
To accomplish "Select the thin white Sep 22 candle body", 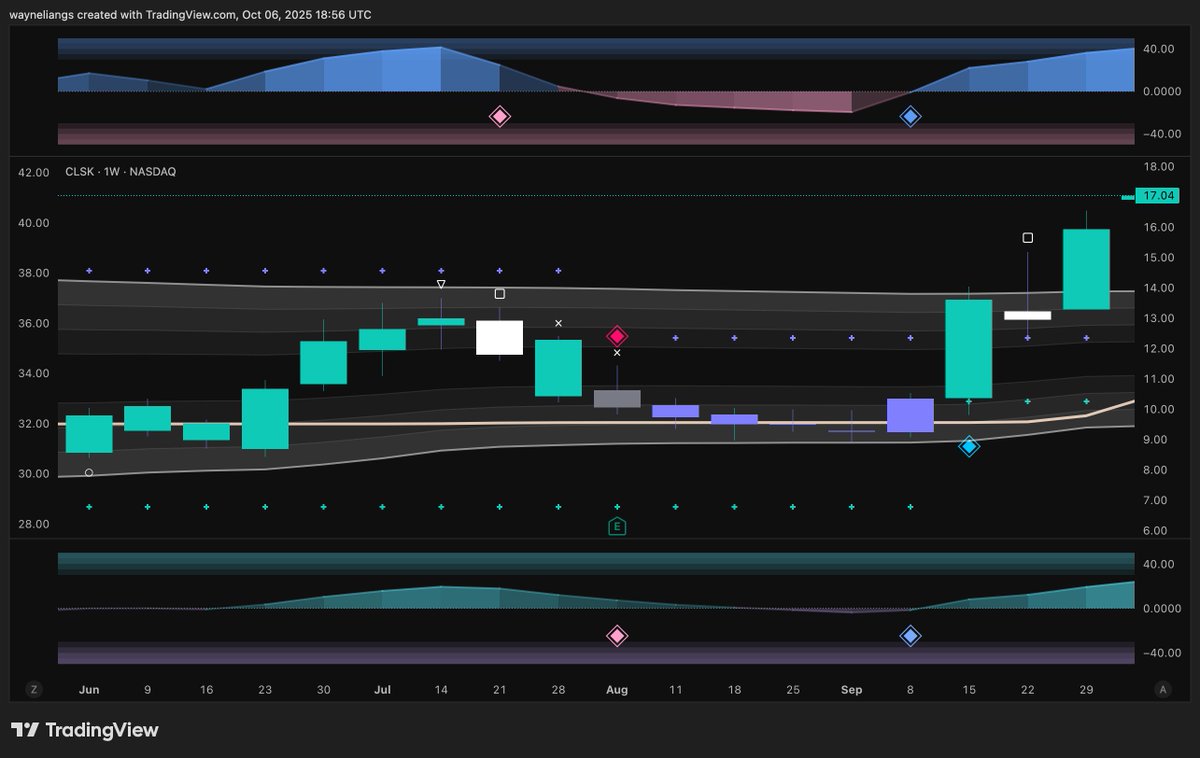I will pos(1027,316).
